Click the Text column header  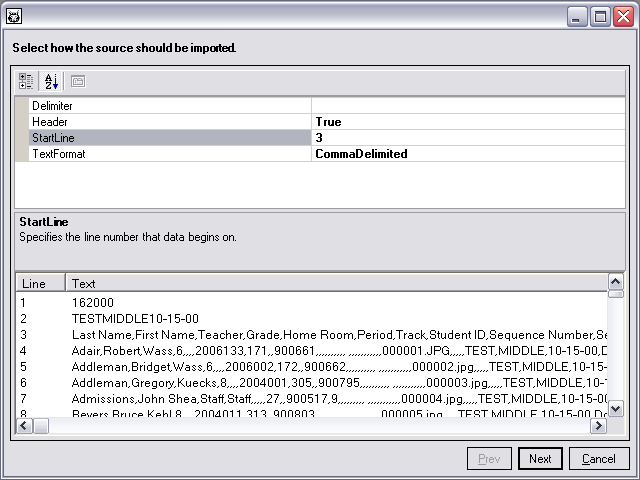point(336,284)
